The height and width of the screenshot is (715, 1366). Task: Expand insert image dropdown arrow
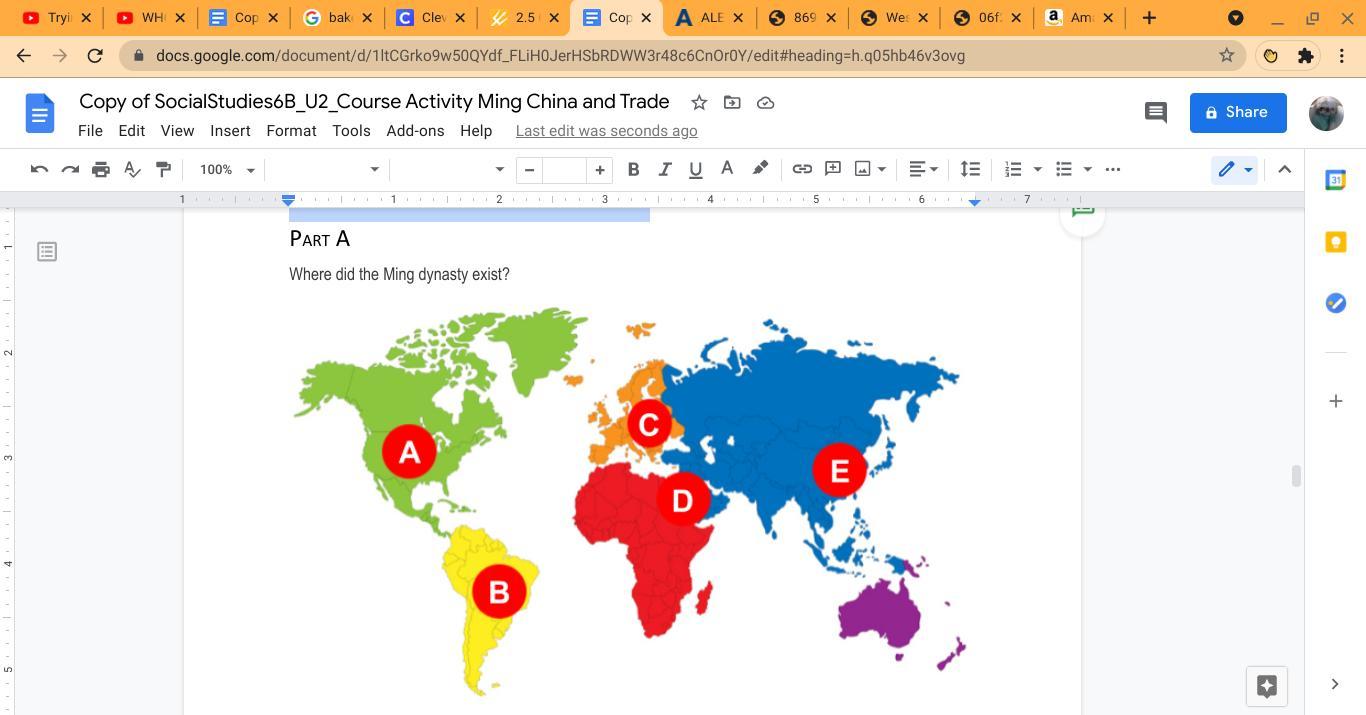[882, 169]
